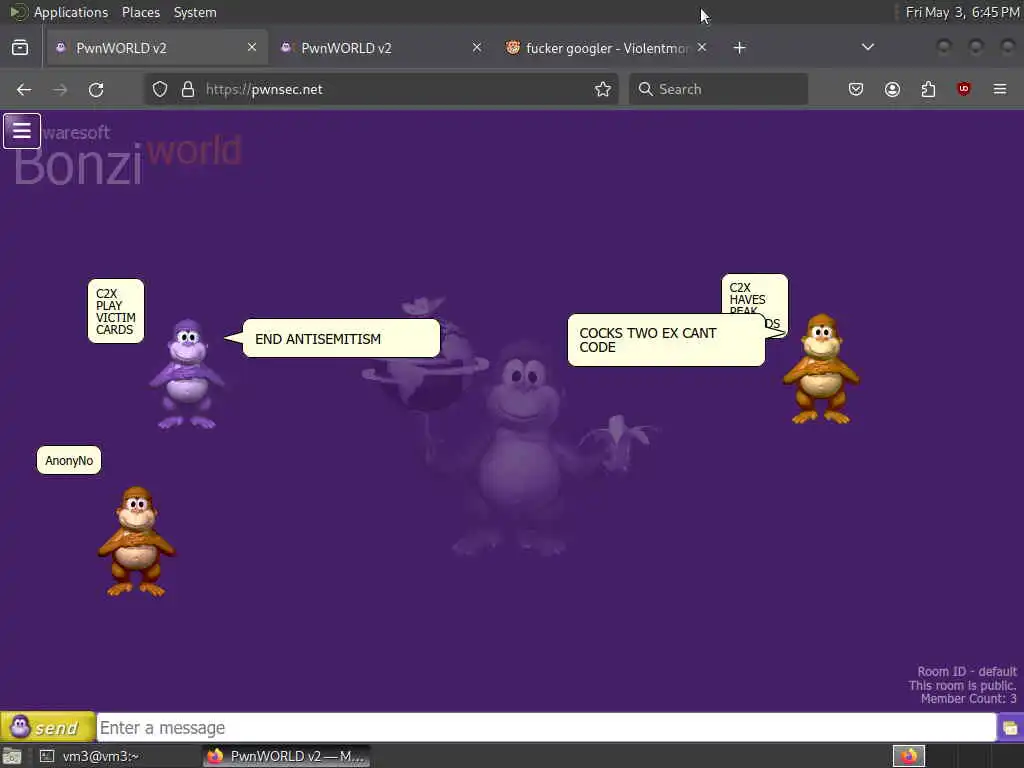The image size is (1024, 768).
Task: Click the AnonyNo orange monkey character
Action: pyautogui.click(x=136, y=541)
